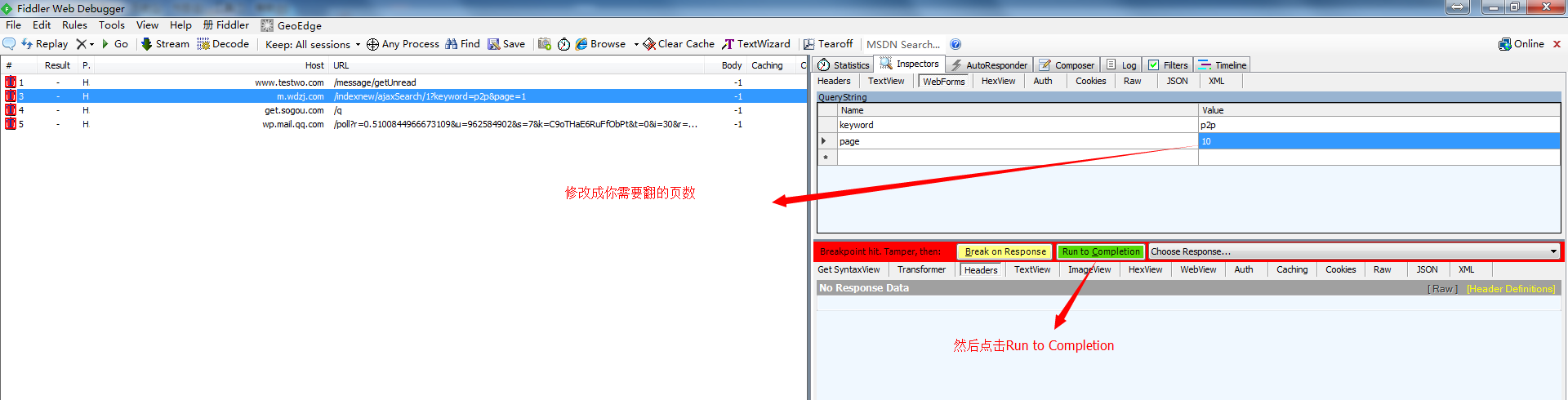1568x400 pixels.
Task: Switch to the Log tab
Action: [1121, 64]
